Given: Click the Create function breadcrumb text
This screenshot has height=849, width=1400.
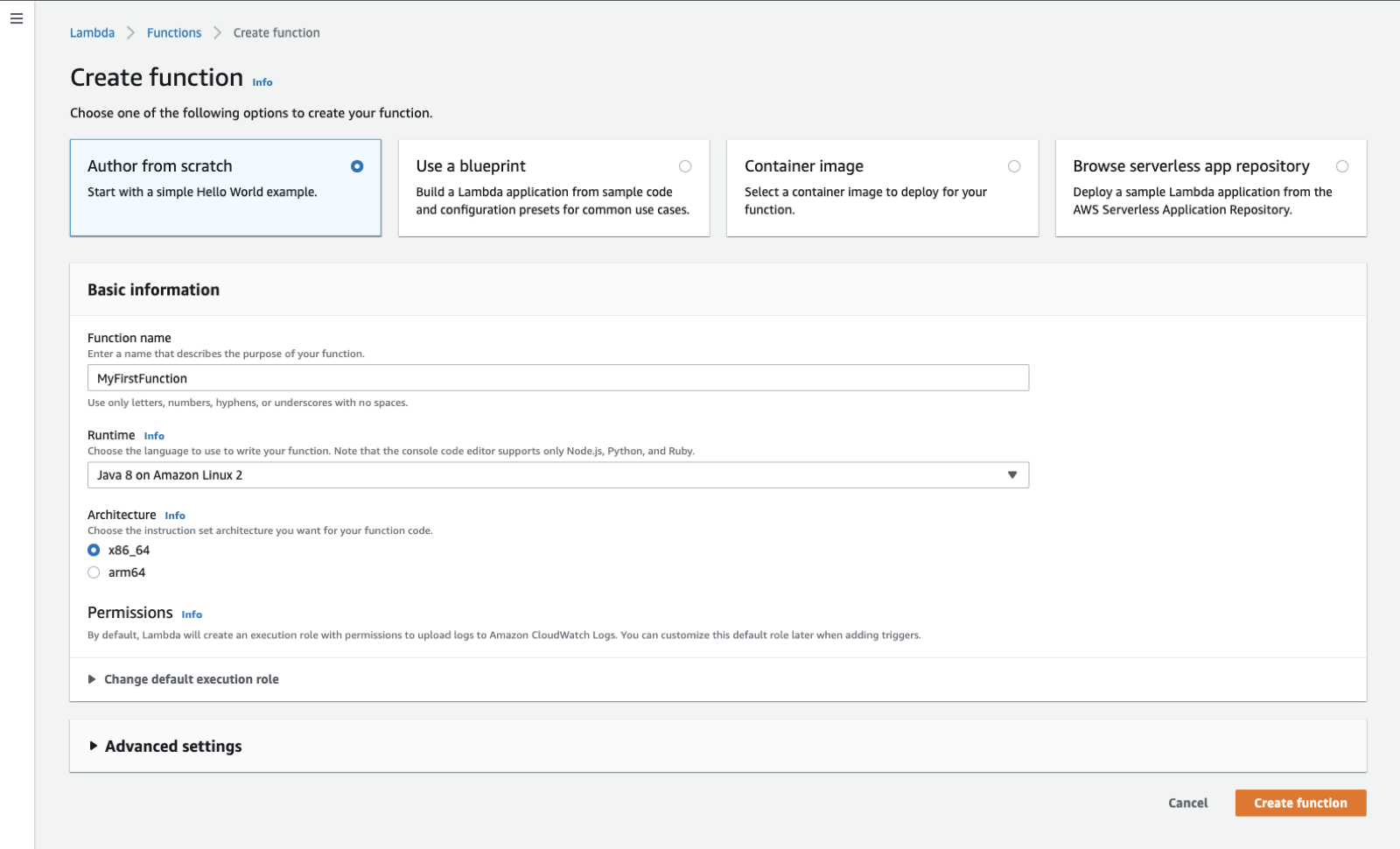Looking at the screenshot, I should [x=276, y=32].
